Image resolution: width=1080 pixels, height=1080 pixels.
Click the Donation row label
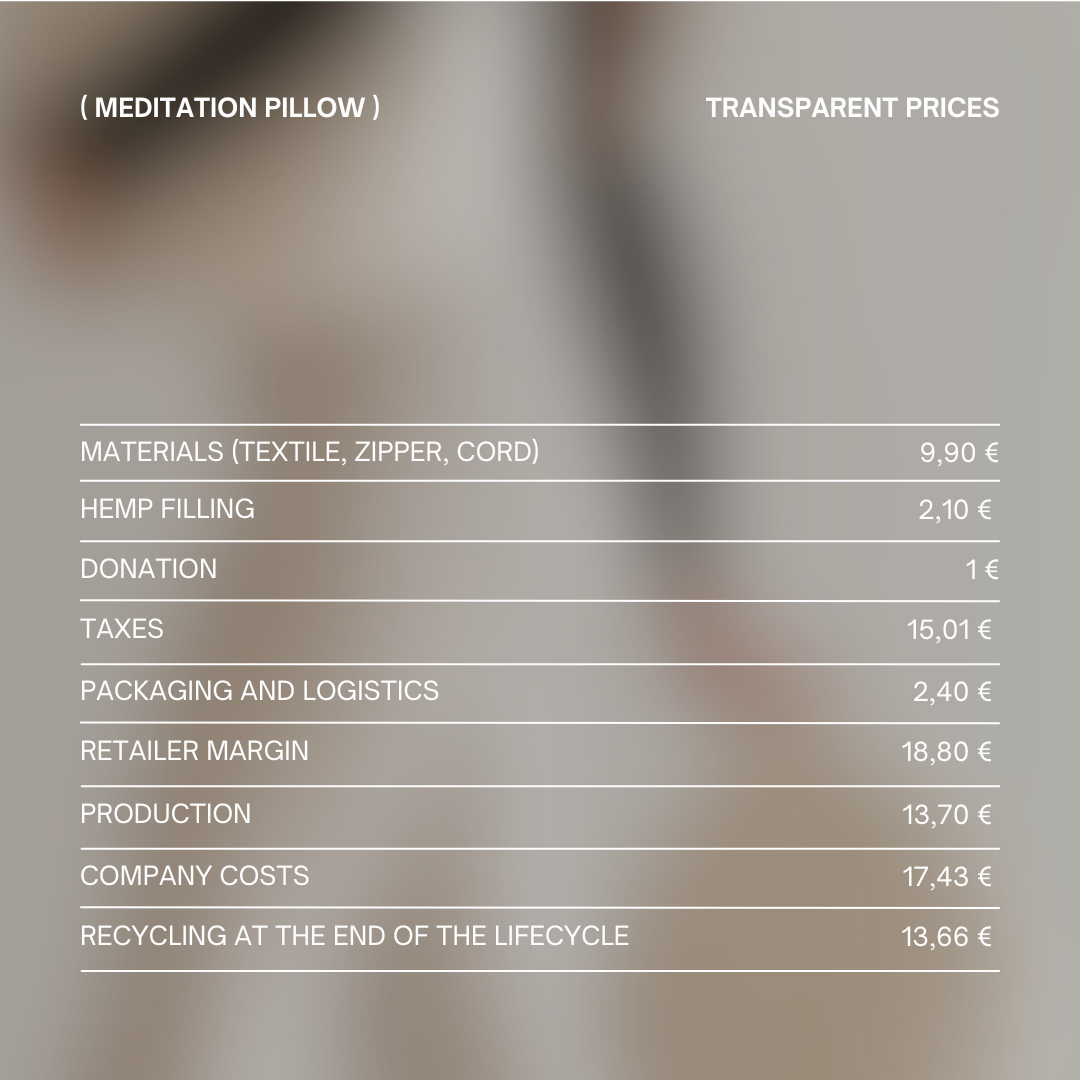tap(148, 569)
